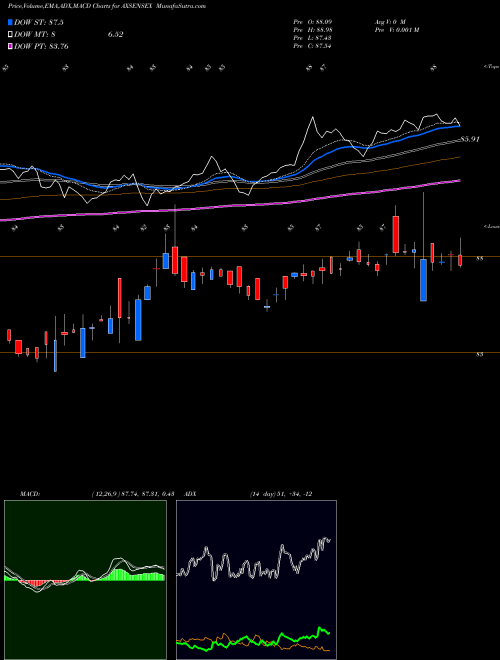Click the '<-Tops' marker label

click(491, 67)
